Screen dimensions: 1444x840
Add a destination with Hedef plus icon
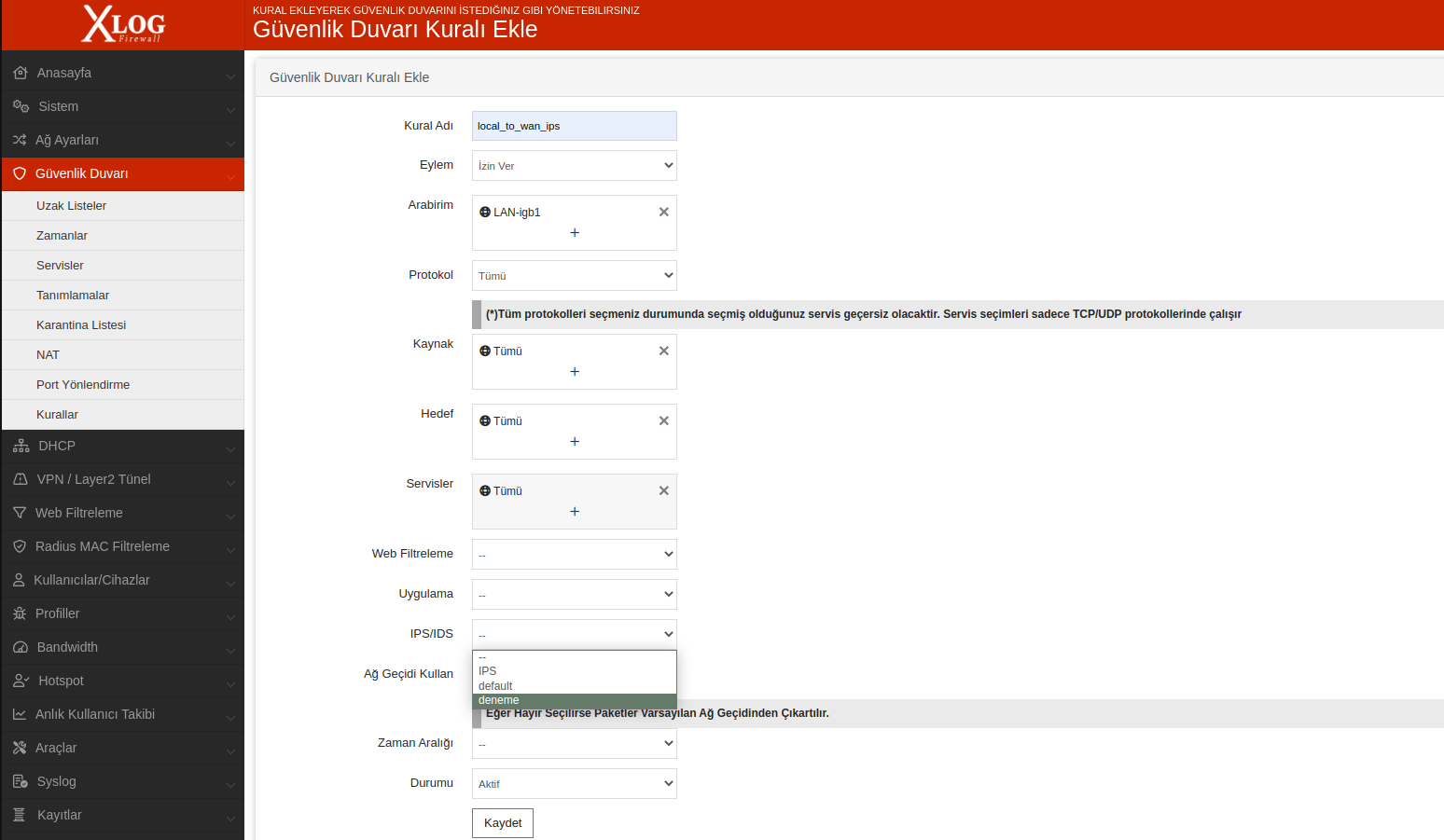[575, 441]
